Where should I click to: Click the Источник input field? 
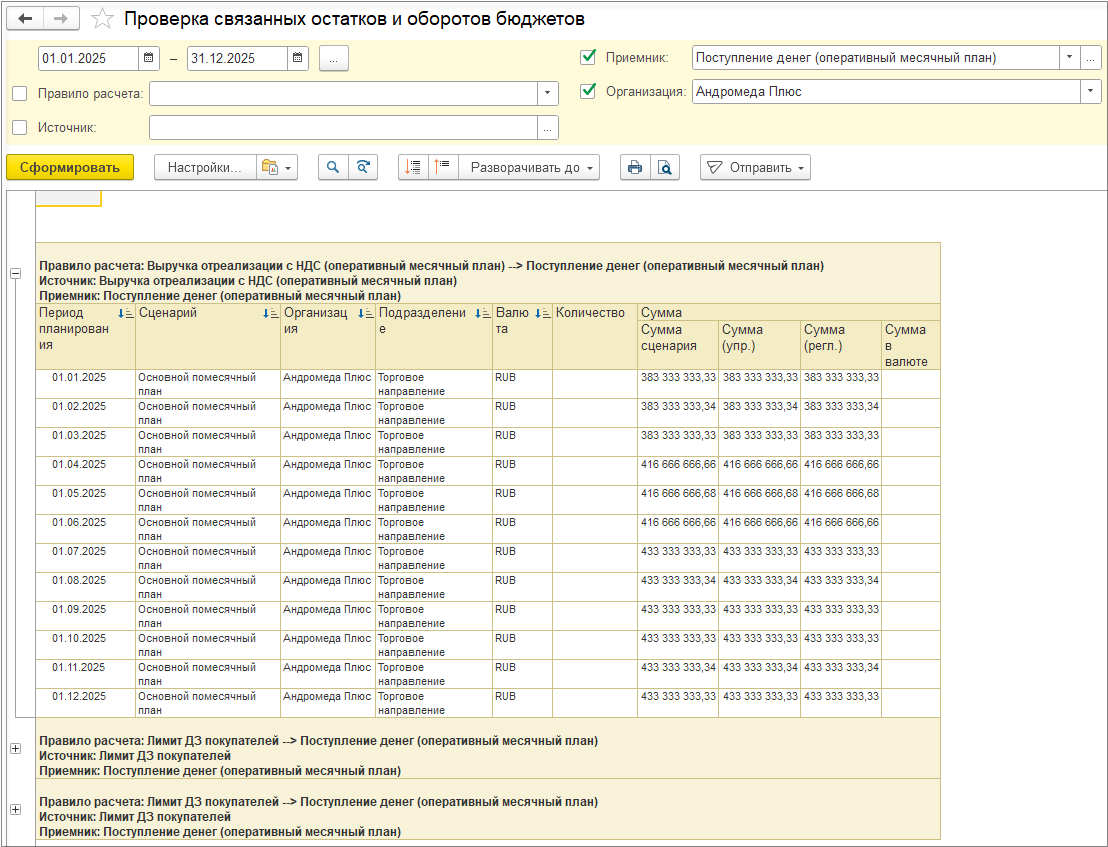pos(342,127)
